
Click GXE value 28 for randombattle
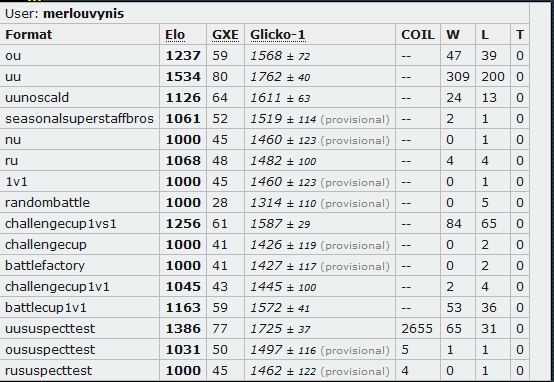click(220, 202)
